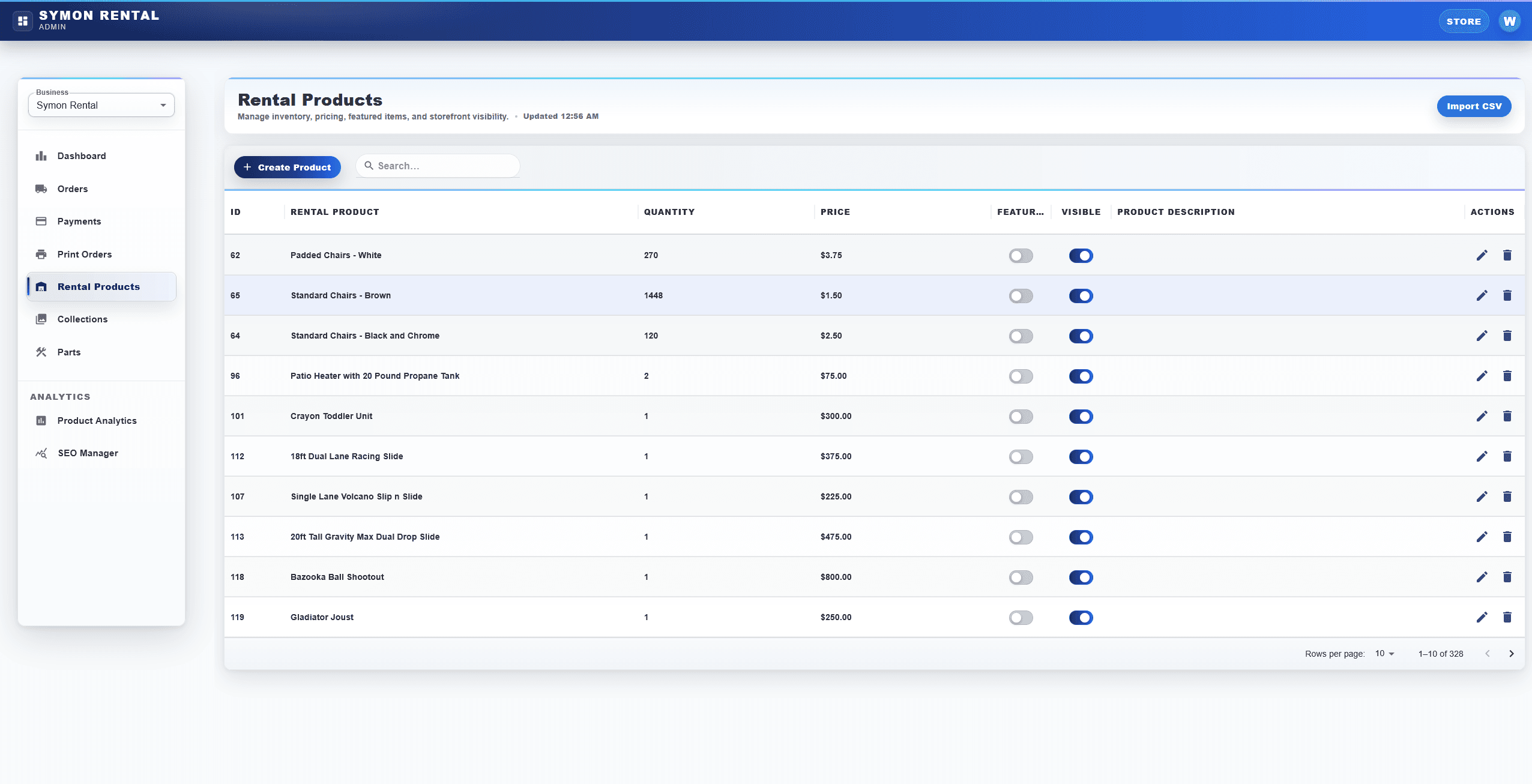The height and width of the screenshot is (784, 1532).
Task: Go to the next results page
Action: (1512, 653)
